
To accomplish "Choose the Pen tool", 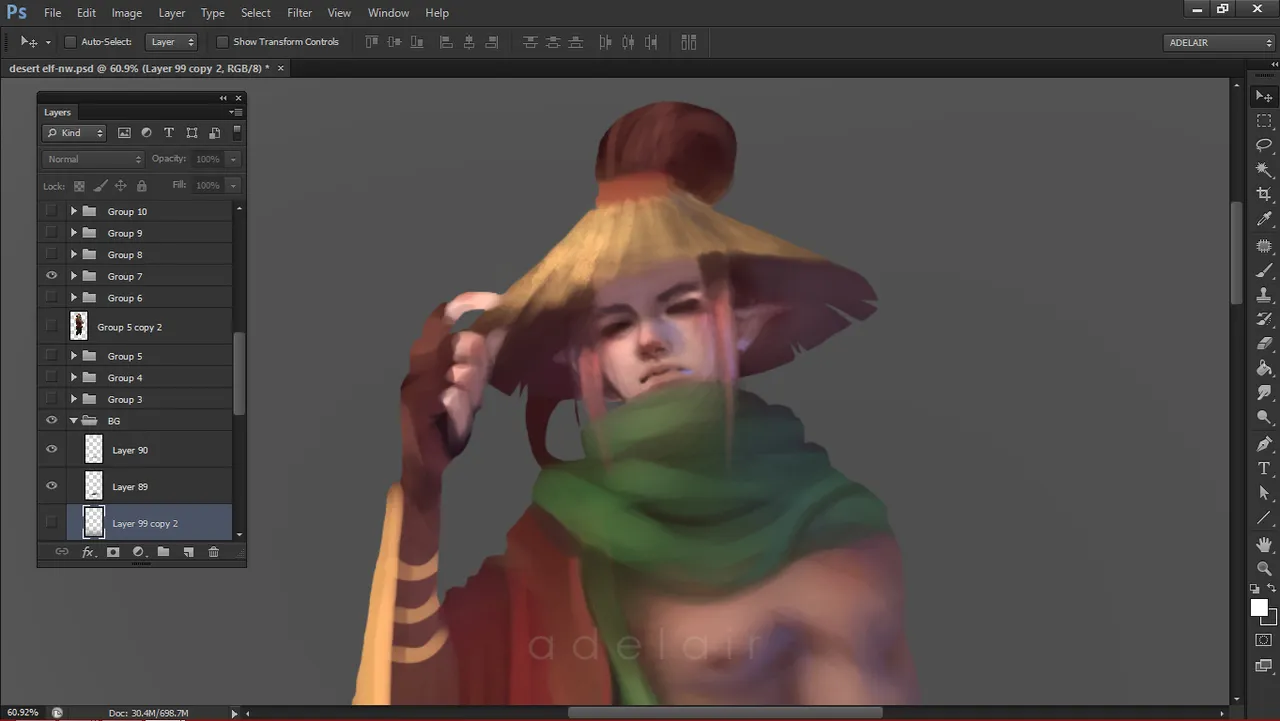I will coord(1264,443).
